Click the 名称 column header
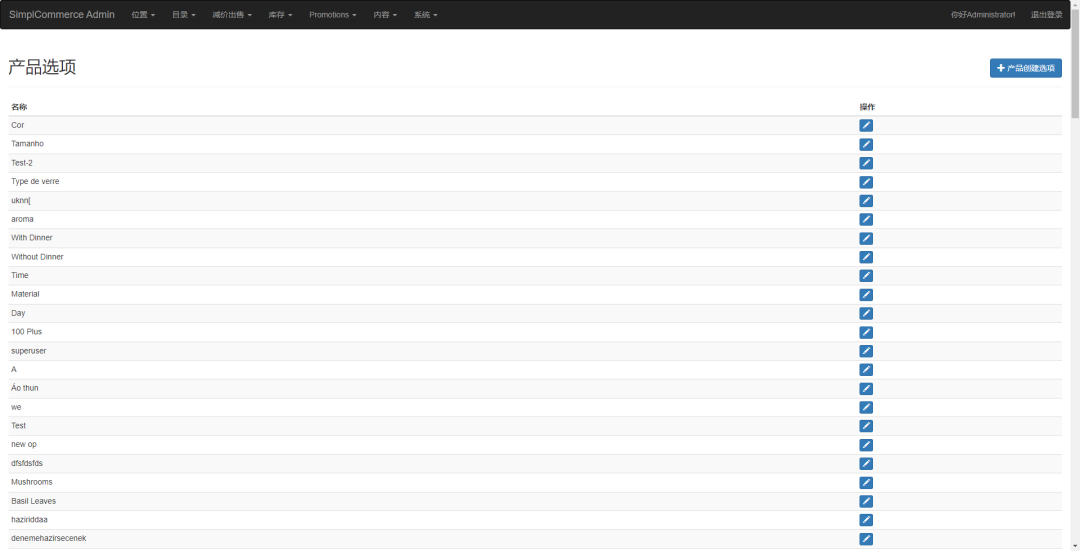1080x551 pixels. (x=19, y=107)
